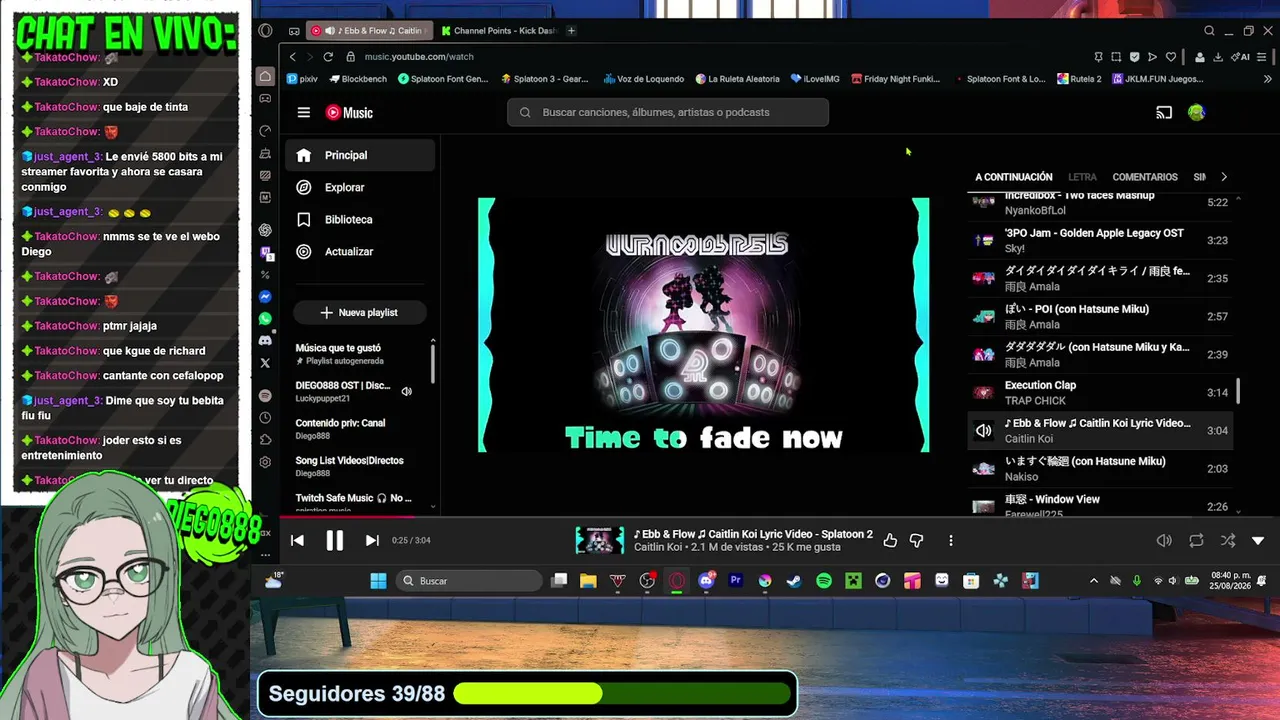Screen dimensions: 1280x720
Task: Toggle shuffle in player bar
Action: pos(1227,540)
